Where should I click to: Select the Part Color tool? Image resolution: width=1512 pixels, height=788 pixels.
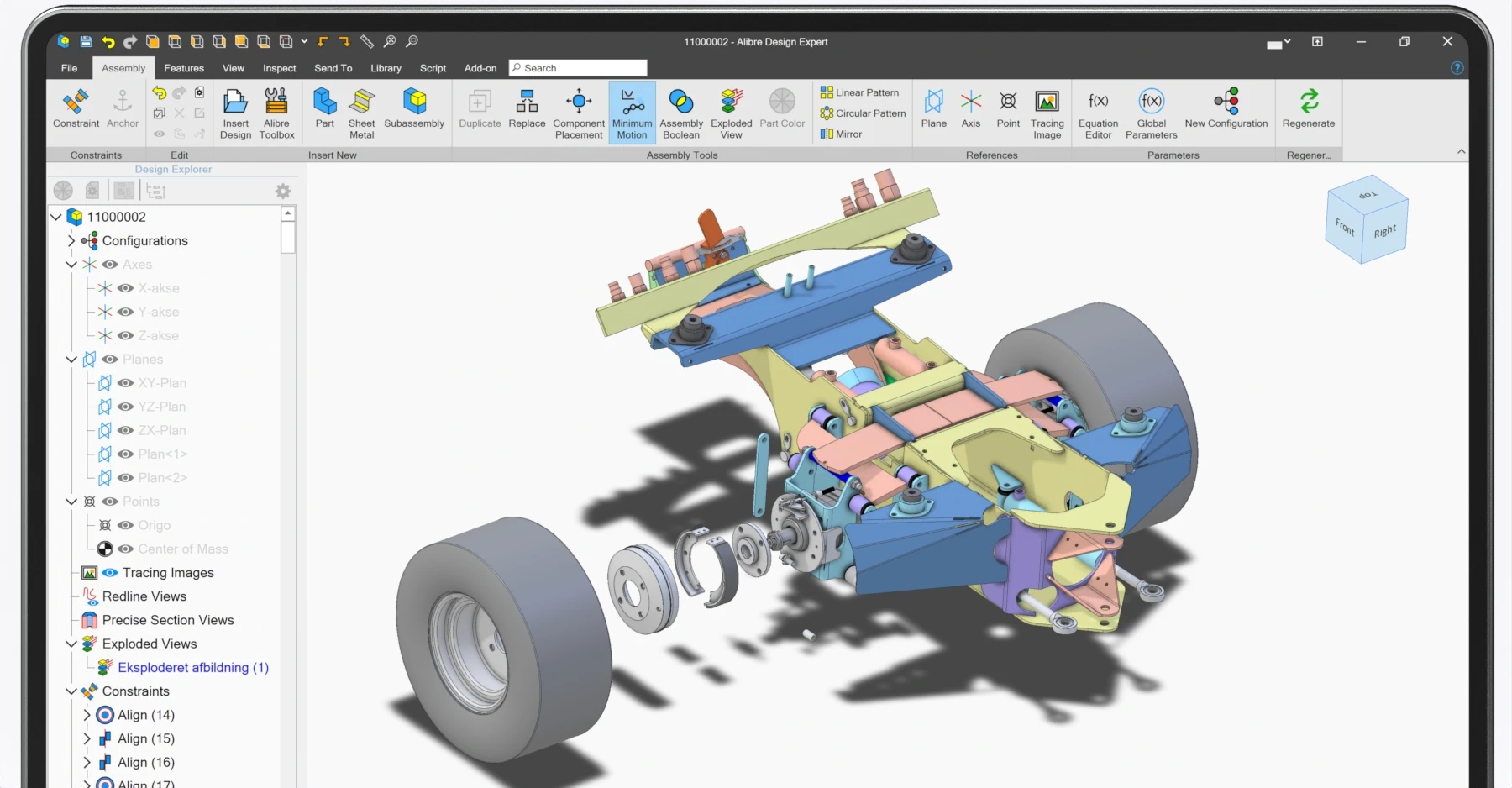782,111
